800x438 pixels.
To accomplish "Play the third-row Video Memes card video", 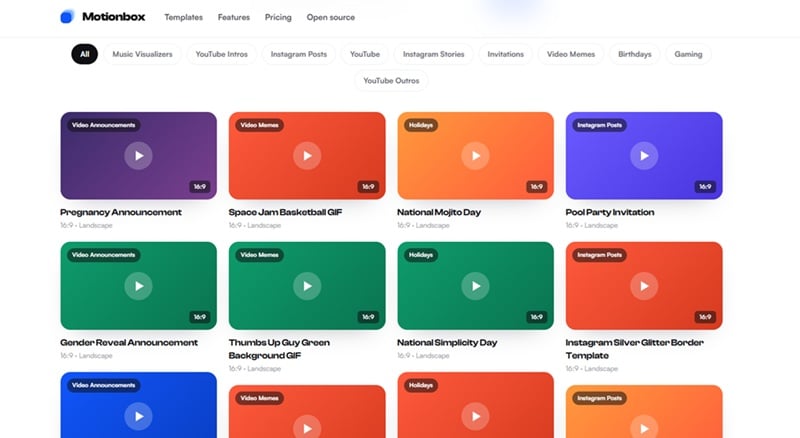I will 307,428.
